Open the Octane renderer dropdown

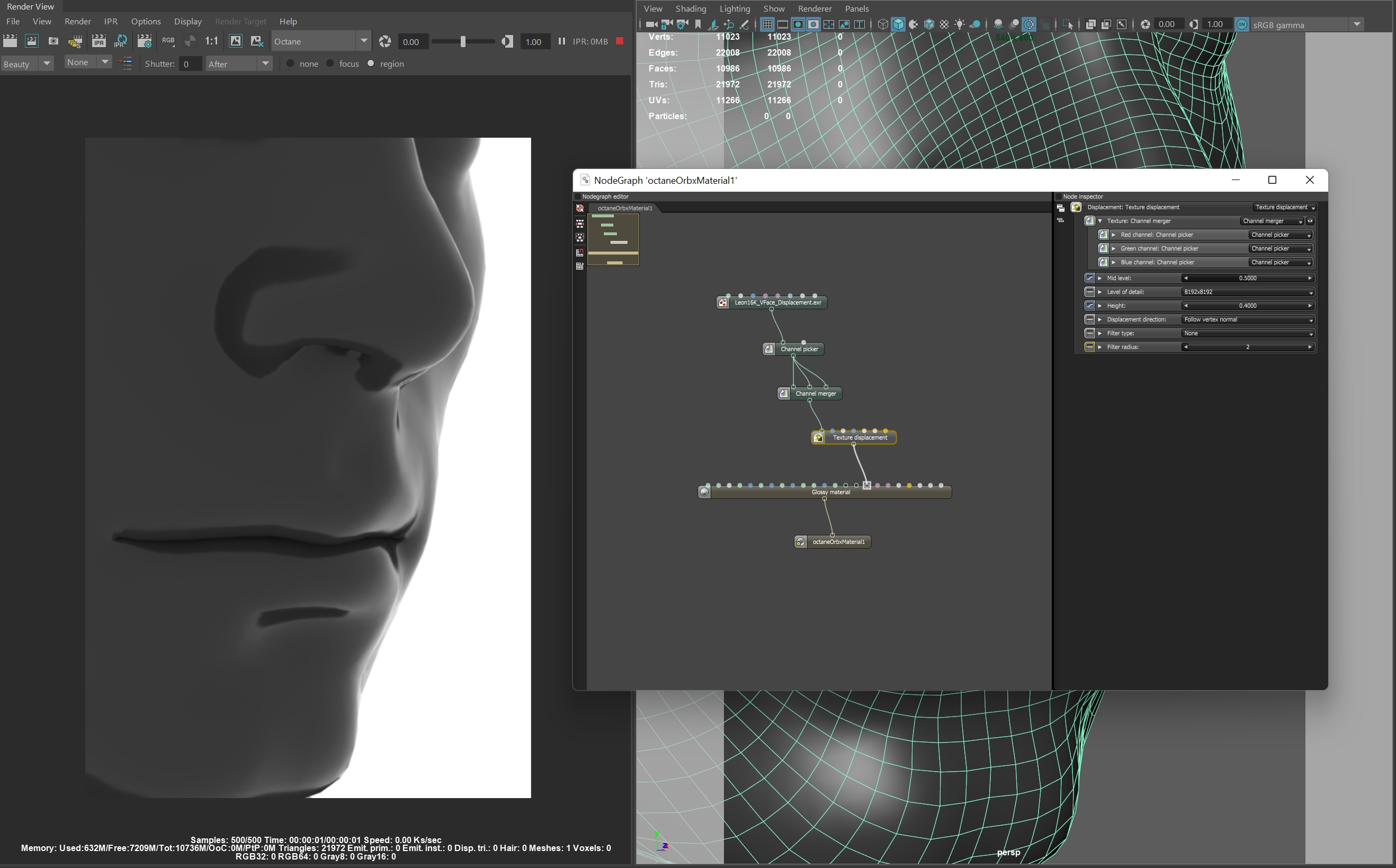click(x=363, y=41)
